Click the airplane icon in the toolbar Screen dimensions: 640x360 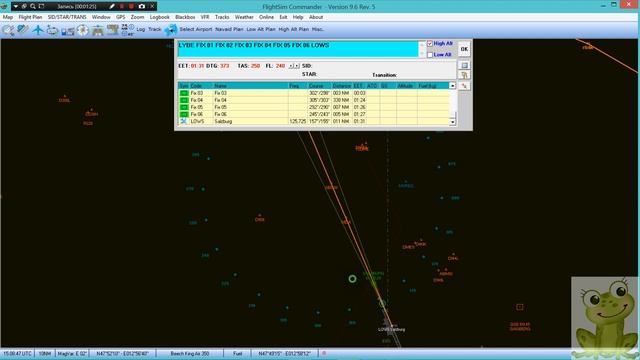(x=38, y=30)
